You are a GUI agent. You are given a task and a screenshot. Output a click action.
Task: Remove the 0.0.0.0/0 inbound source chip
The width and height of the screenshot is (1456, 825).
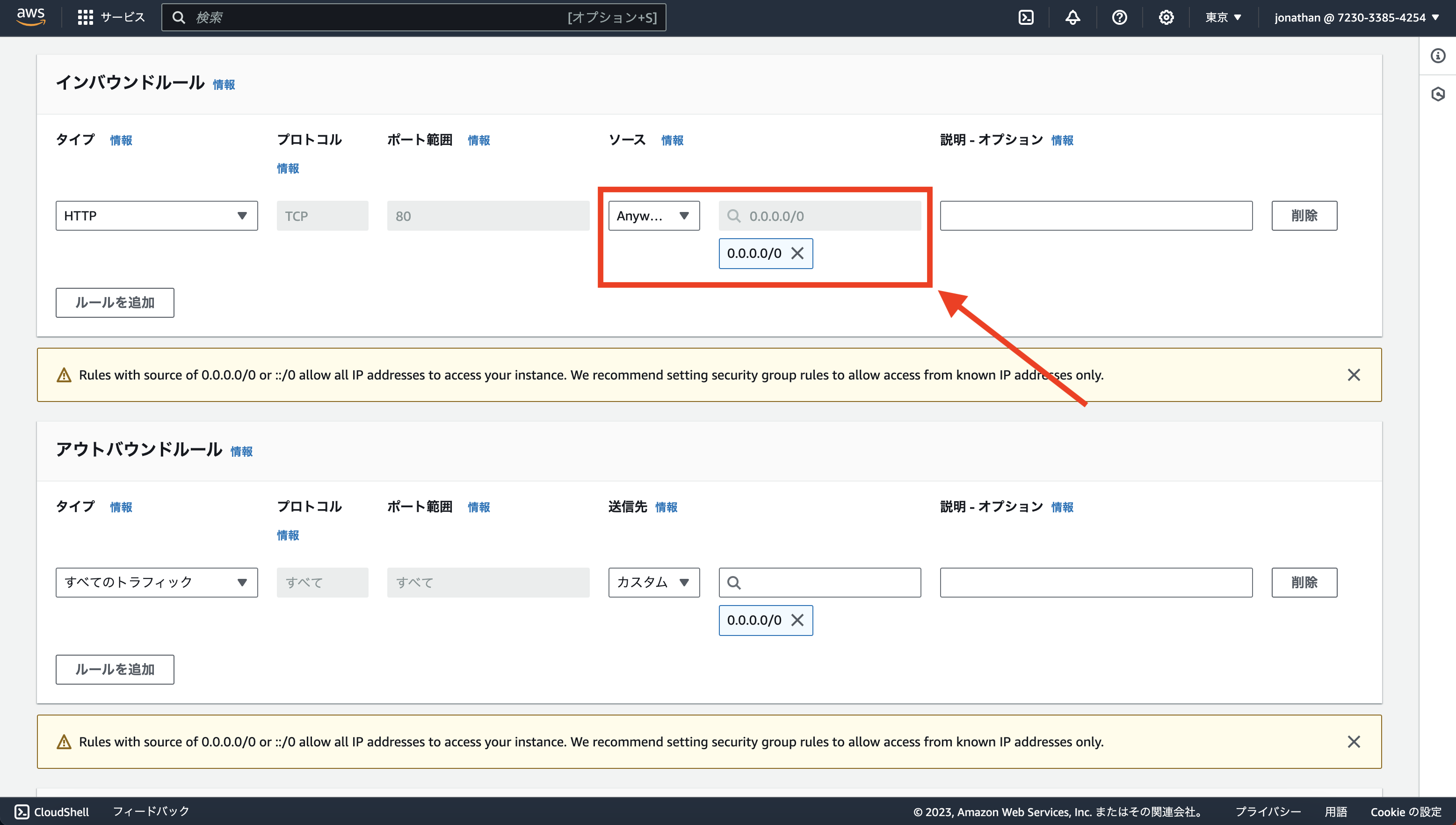pyautogui.click(x=797, y=253)
